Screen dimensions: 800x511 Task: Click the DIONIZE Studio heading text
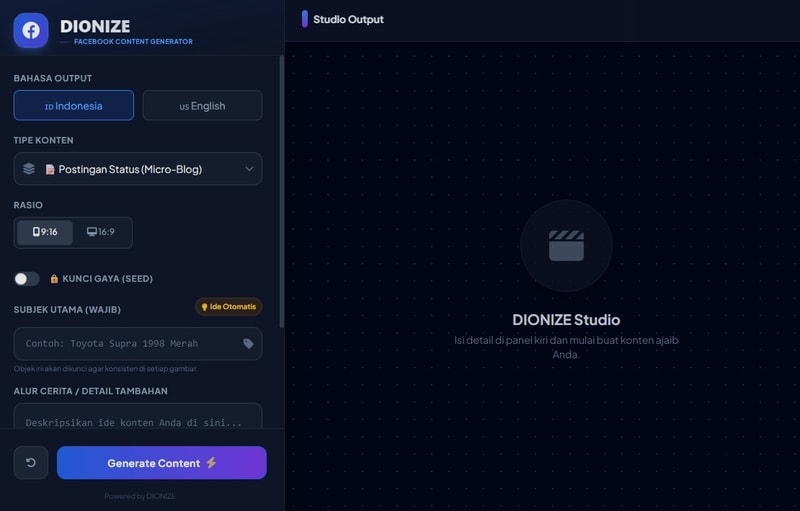[566, 320]
